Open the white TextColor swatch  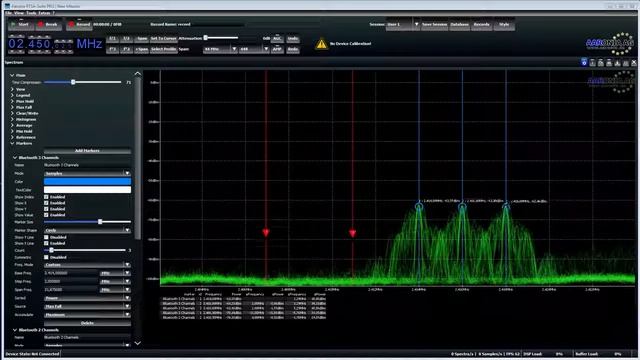point(87,190)
